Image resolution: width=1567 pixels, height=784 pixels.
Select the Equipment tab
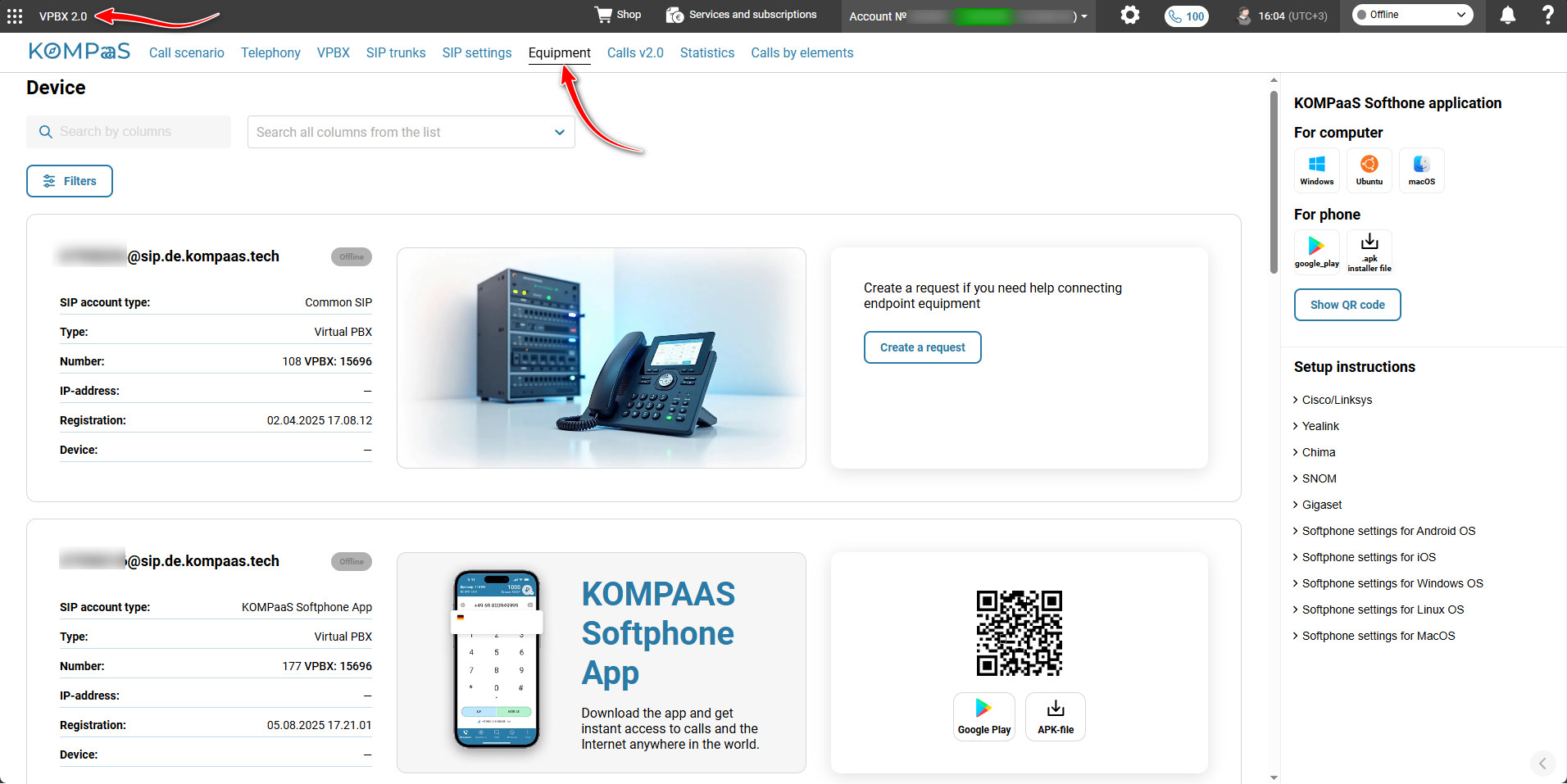pyautogui.click(x=560, y=52)
